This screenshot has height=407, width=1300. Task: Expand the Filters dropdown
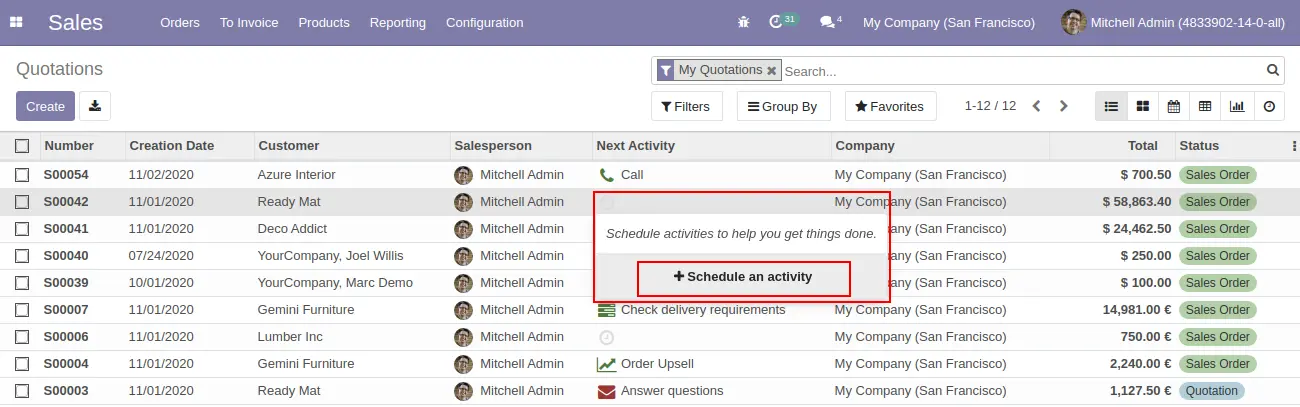point(687,106)
